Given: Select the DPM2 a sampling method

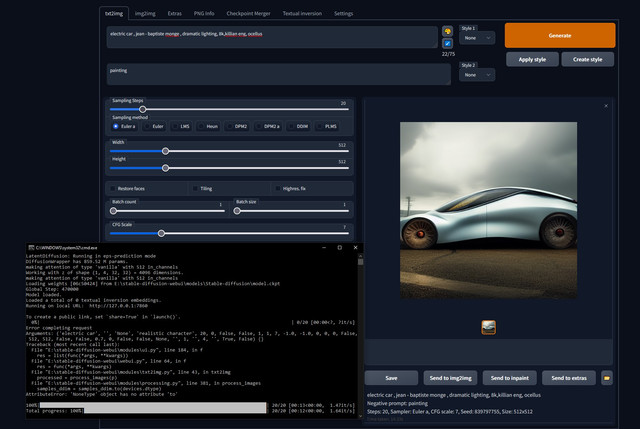Looking at the screenshot, I should click(x=268, y=127).
